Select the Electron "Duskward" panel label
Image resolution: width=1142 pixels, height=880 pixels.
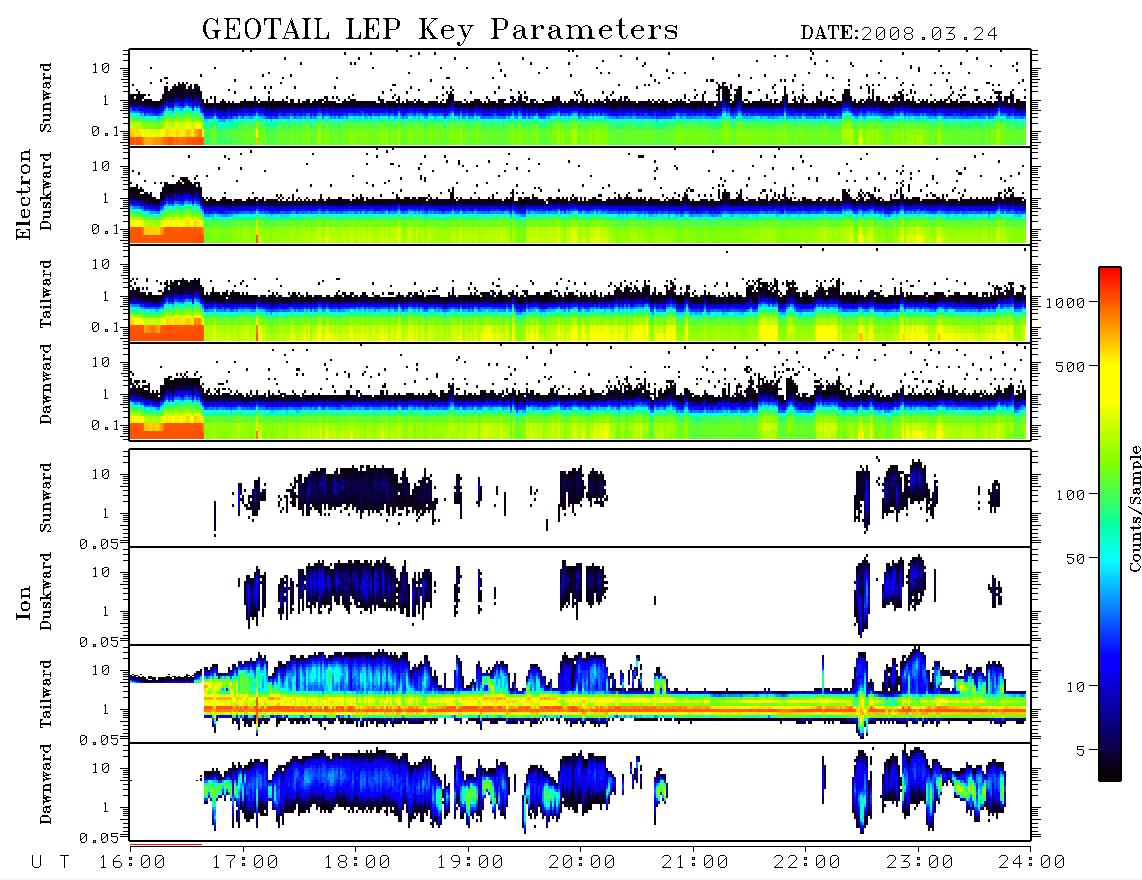[46, 192]
